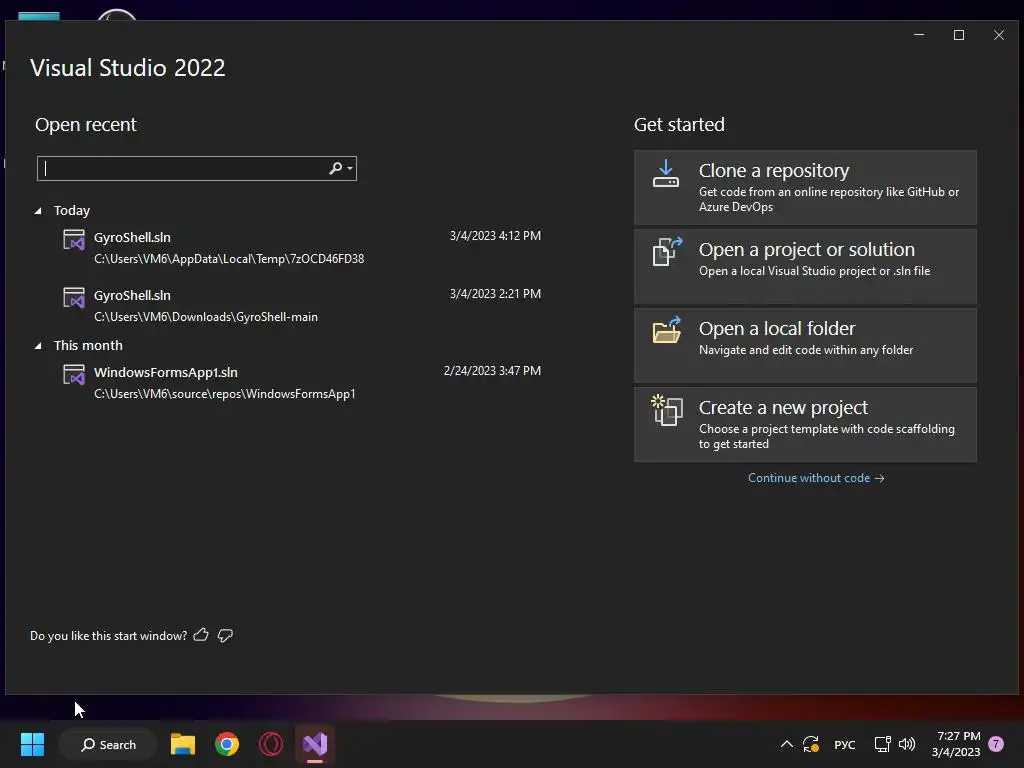The height and width of the screenshot is (768, 1024).
Task: Minimize the Visual Studio 2022 window
Action: (x=919, y=35)
